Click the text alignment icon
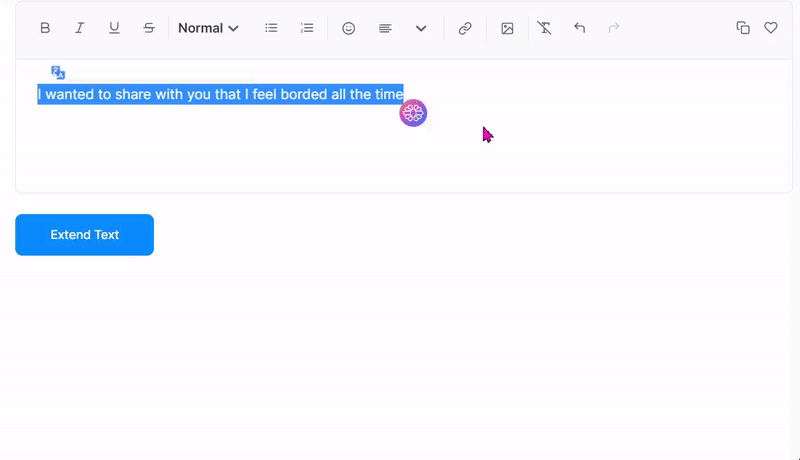The image size is (800, 460). pos(385,28)
